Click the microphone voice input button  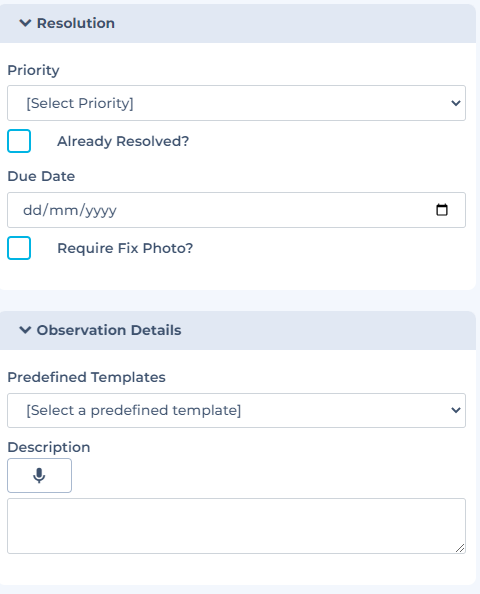tap(39, 475)
